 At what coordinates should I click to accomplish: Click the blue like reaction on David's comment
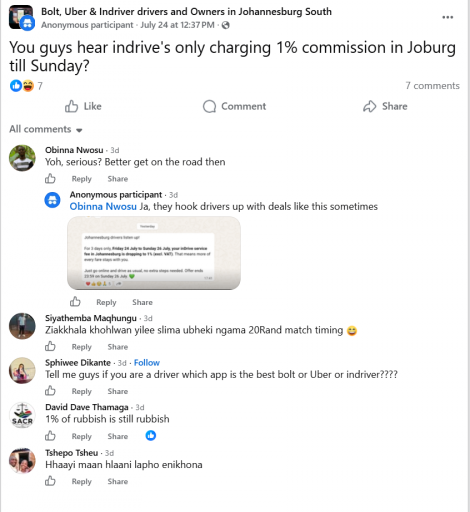pos(151,435)
